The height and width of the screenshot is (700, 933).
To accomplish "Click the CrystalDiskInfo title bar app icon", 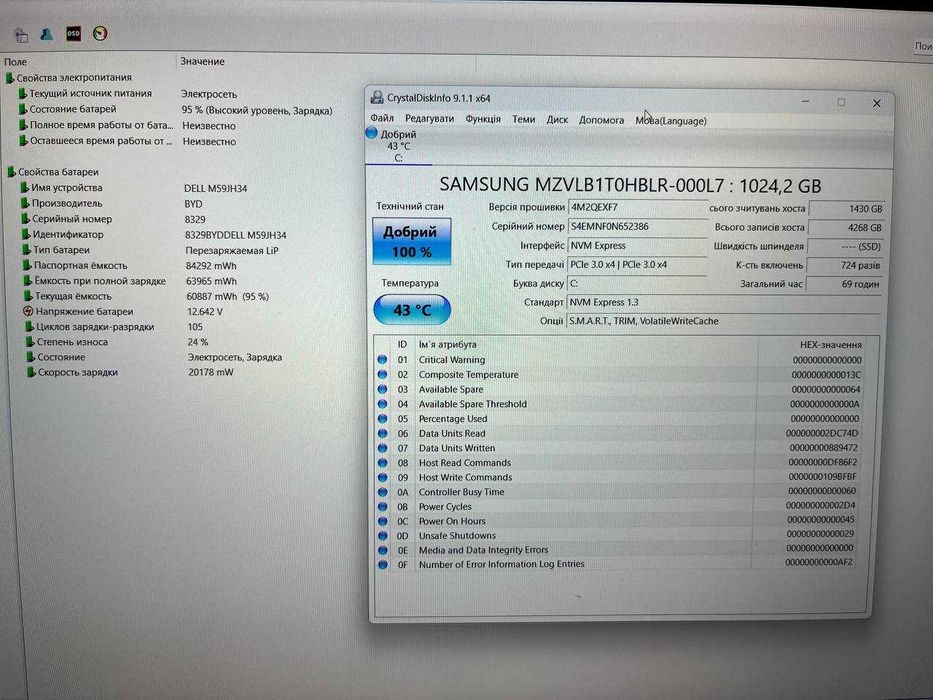I will (377, 97).
